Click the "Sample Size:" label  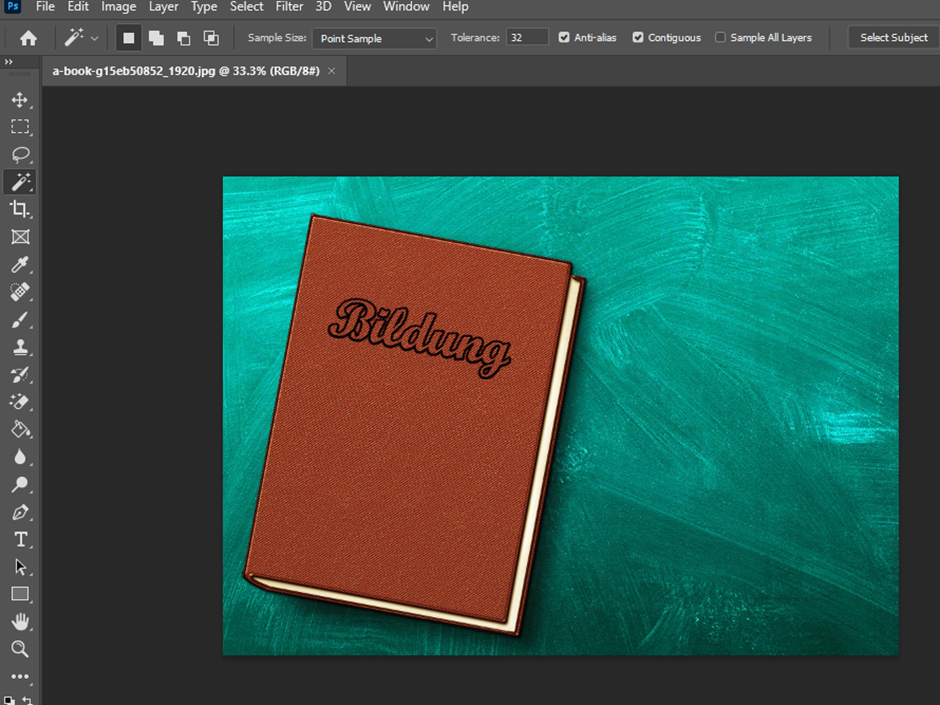tap(277, 38)
